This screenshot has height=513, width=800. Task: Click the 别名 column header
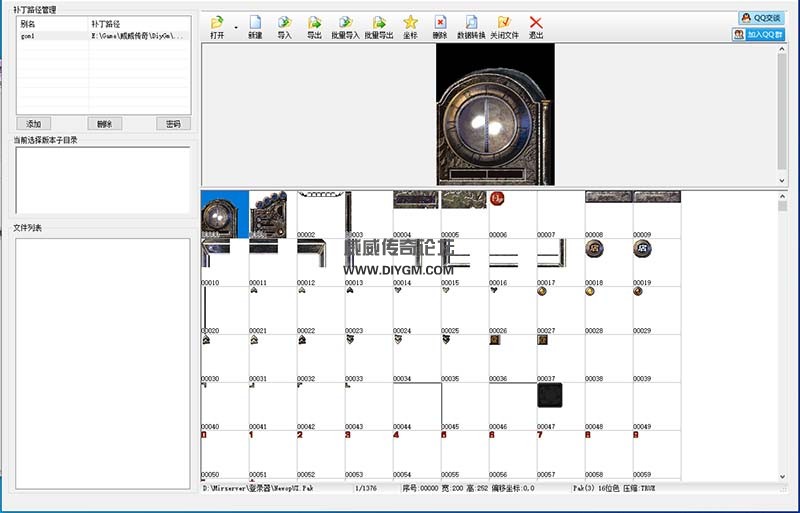pyautogui.click(x=53, y=24)
